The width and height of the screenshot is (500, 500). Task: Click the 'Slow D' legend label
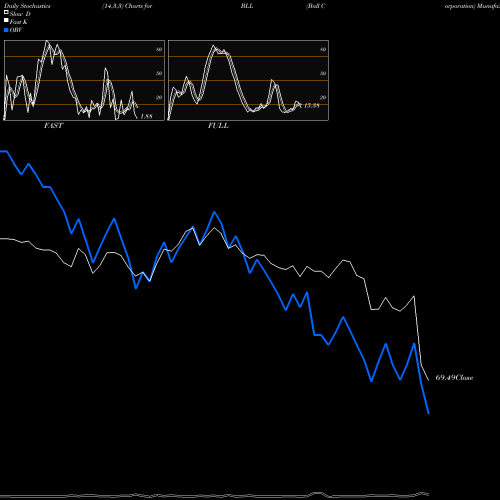tap(20, 14)
